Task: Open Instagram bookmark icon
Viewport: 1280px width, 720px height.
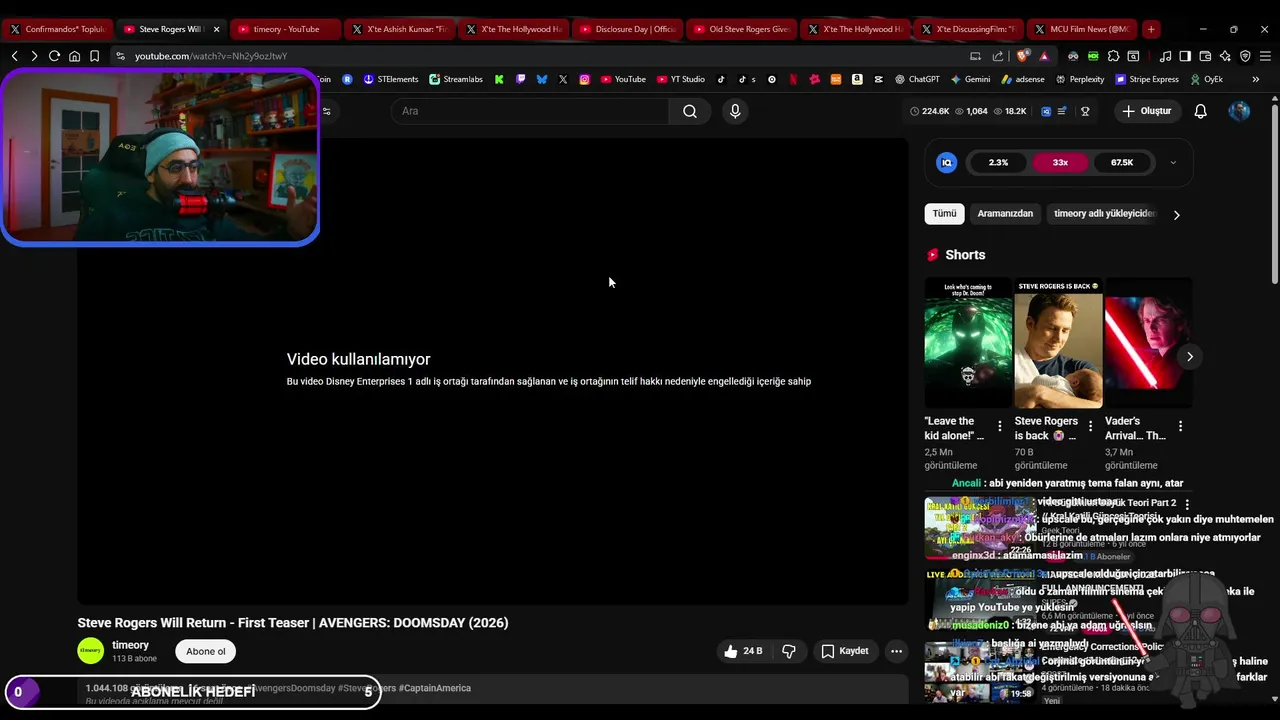Action: 584,79
